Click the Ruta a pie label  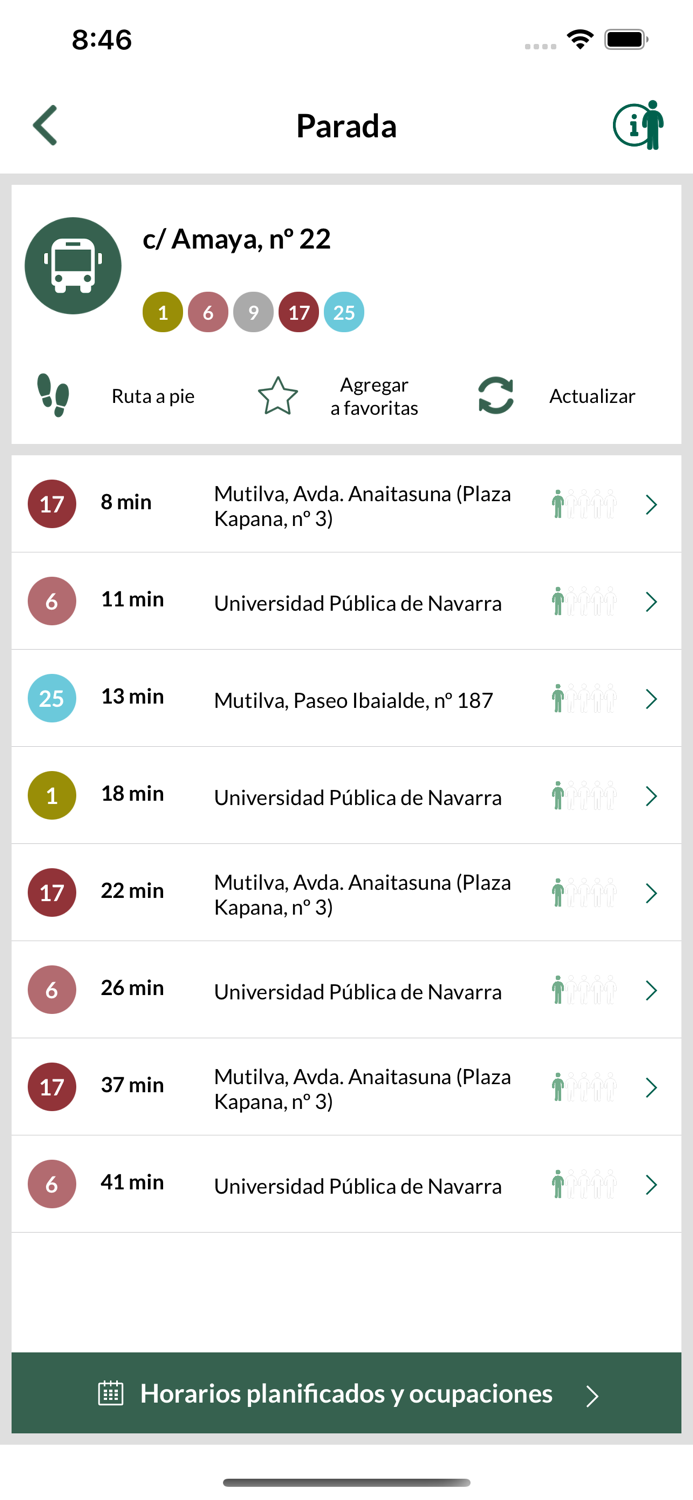(153, 396)
